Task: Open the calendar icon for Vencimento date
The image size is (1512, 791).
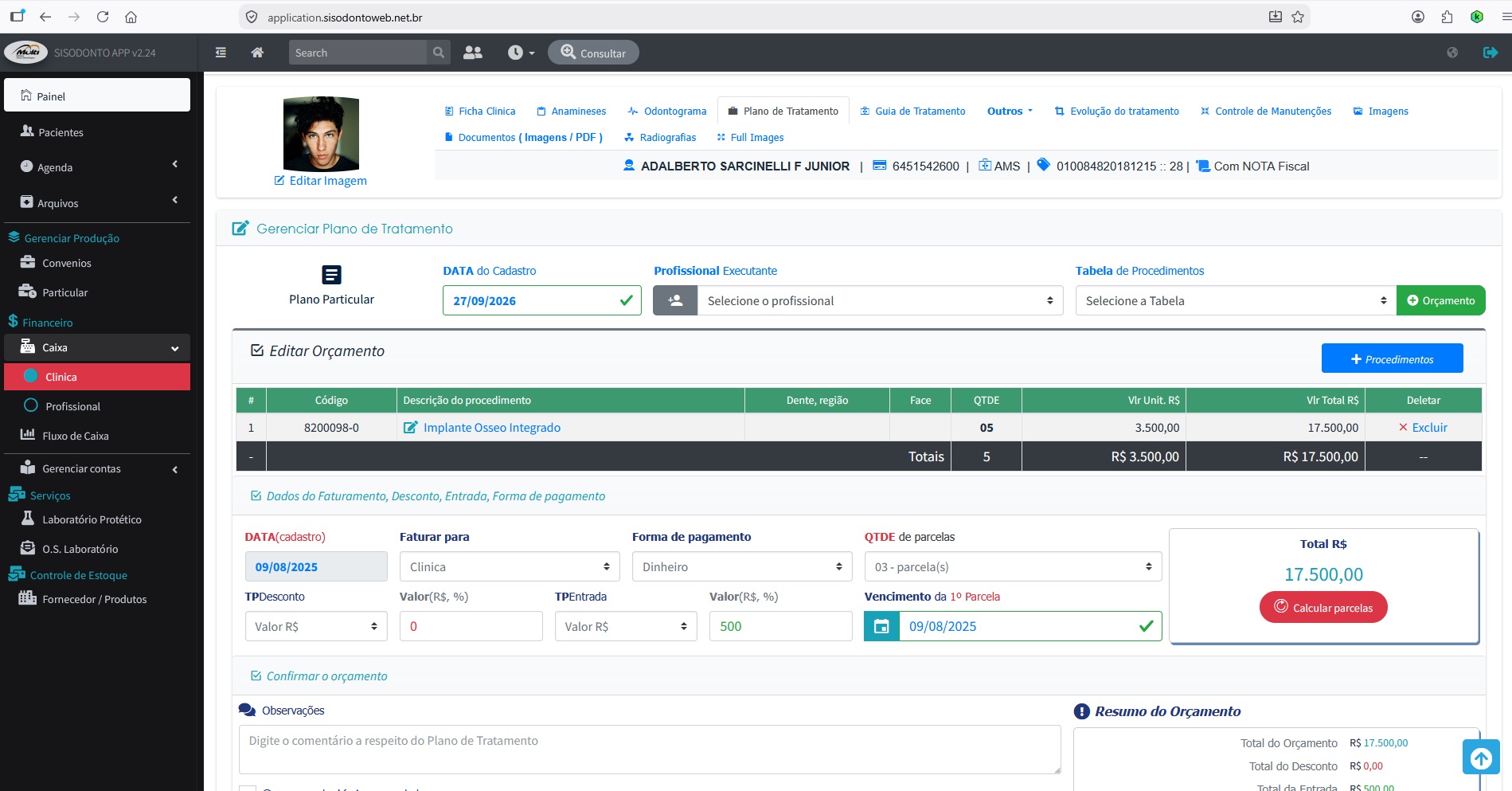Action: tap(881, 626)
